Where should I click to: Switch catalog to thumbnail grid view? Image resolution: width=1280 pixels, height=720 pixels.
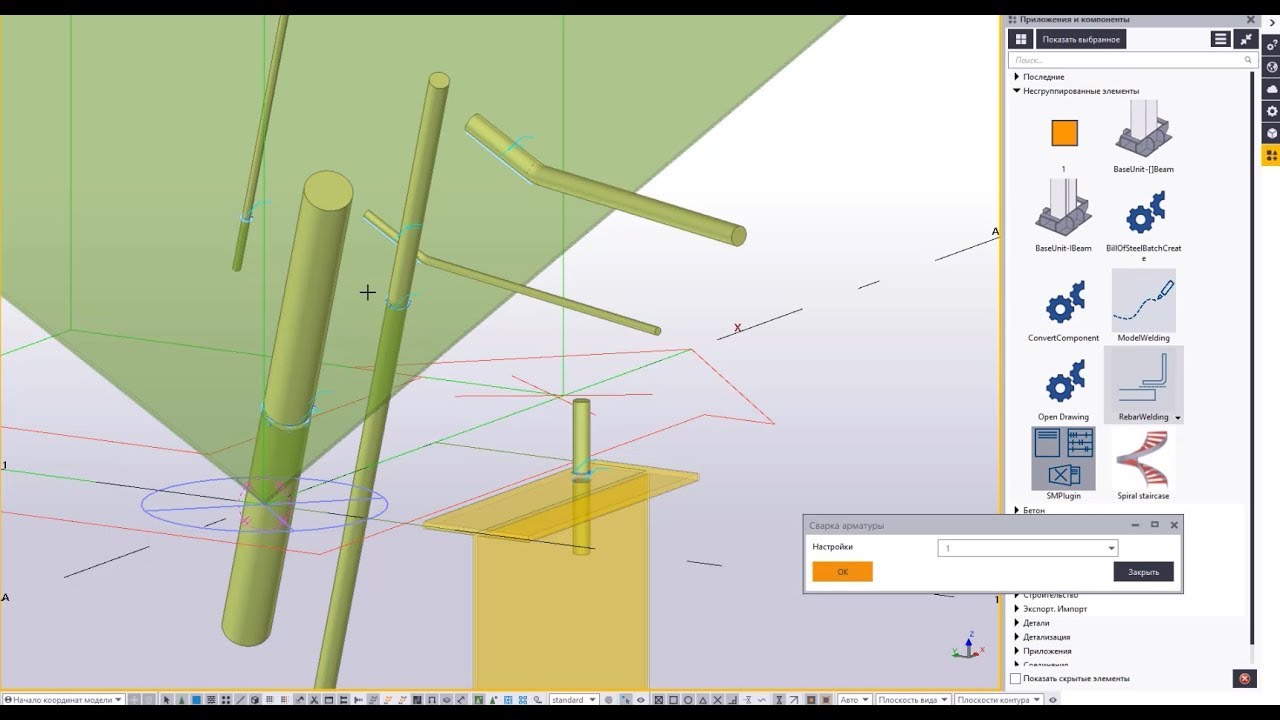(1020, 39)
